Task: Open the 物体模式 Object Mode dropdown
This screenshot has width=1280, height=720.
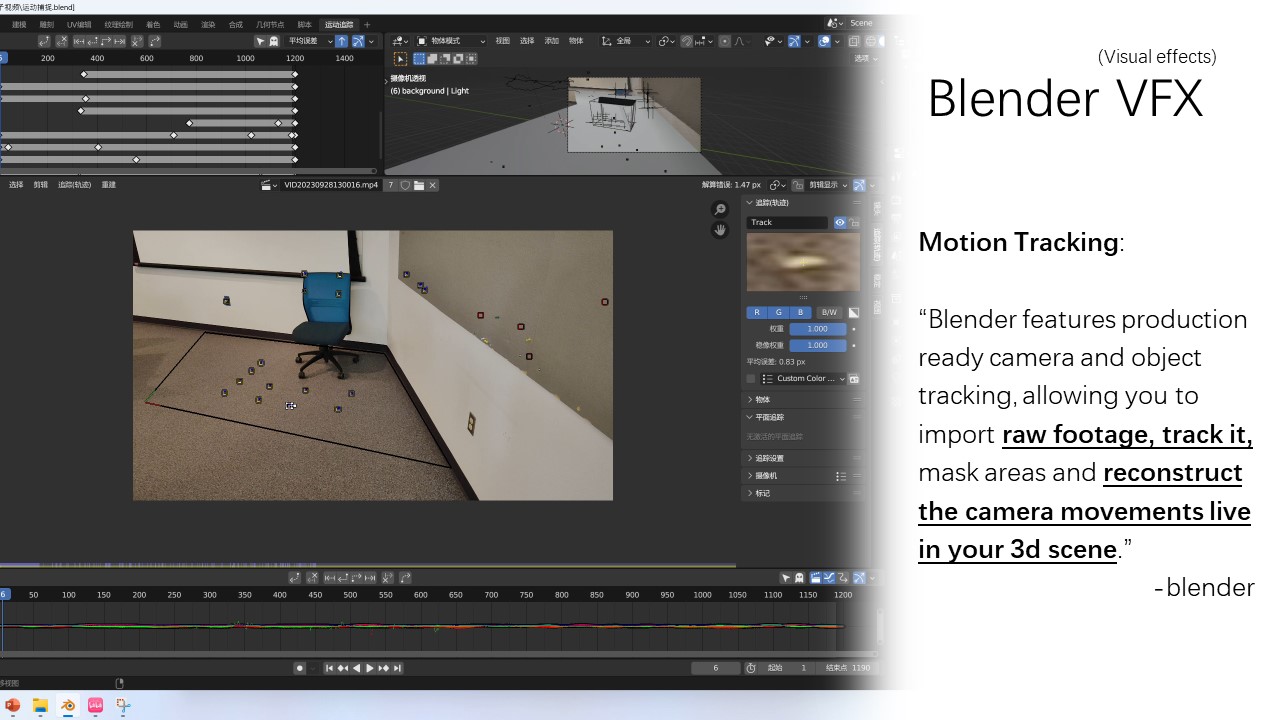Action: point(451,41)
